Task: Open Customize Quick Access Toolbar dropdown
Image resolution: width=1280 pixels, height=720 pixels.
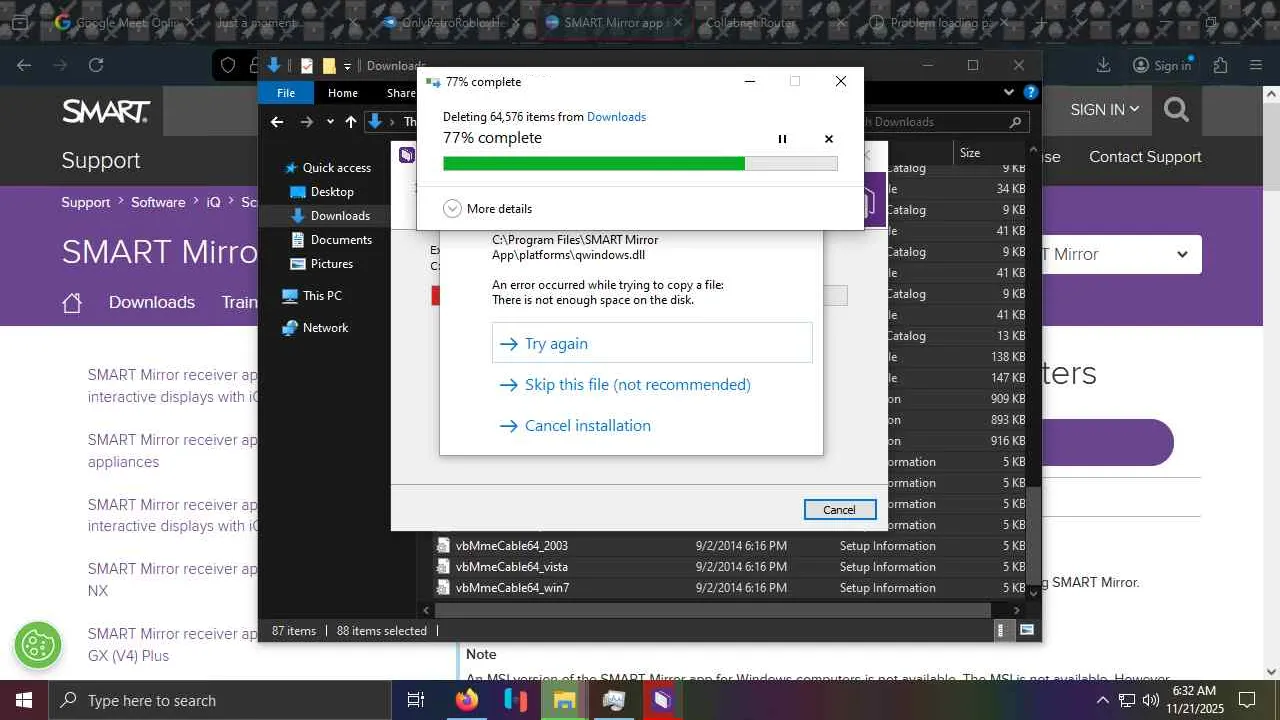Action: [x=347, y=66]
